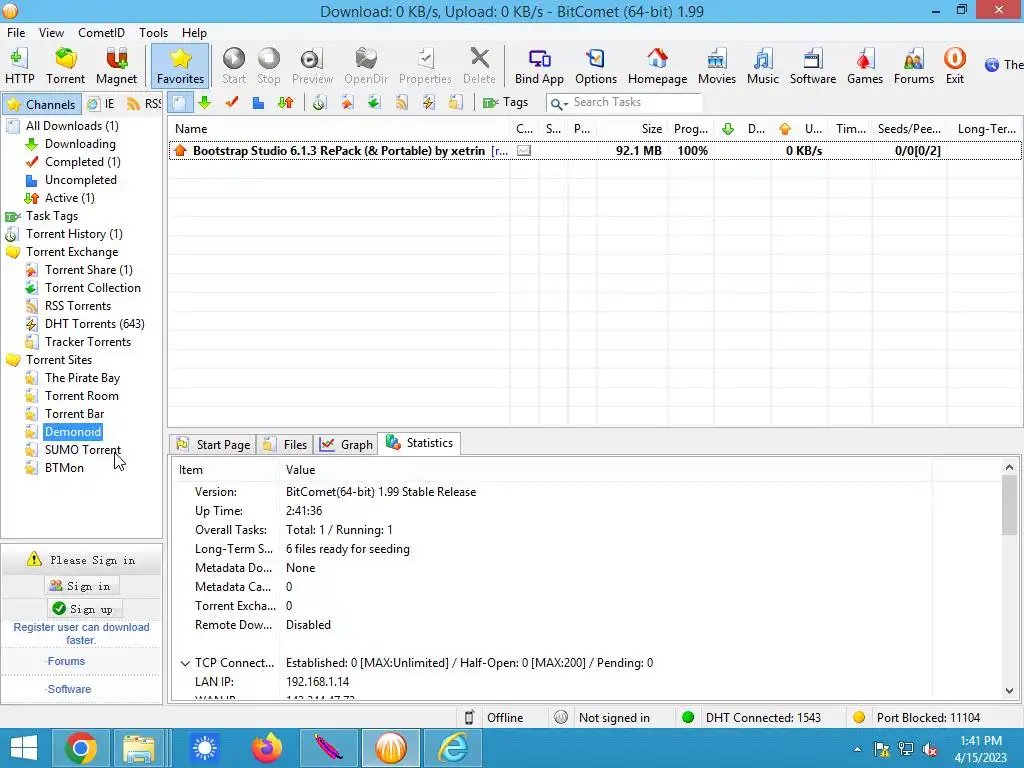Open the Start Page tab

tap(214, 445)
